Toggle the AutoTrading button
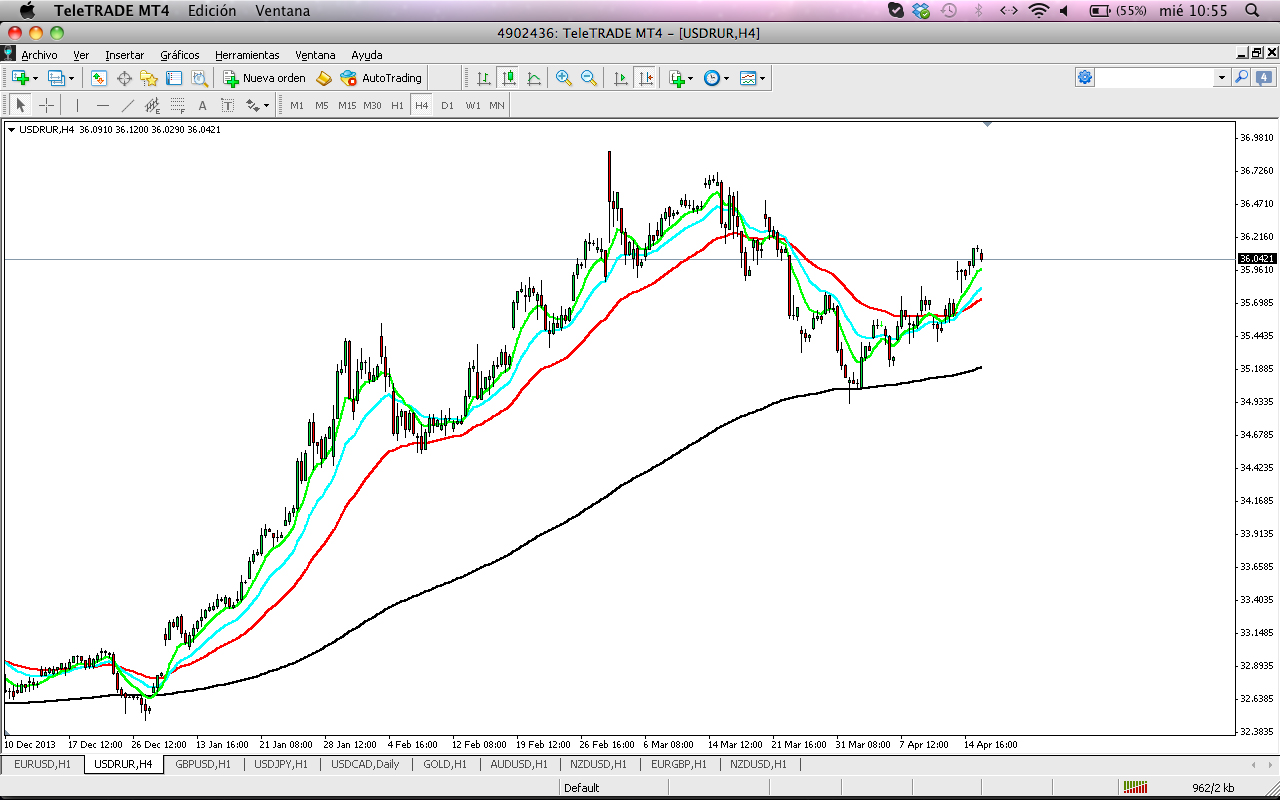1280x800 pixels. (381, 78)
